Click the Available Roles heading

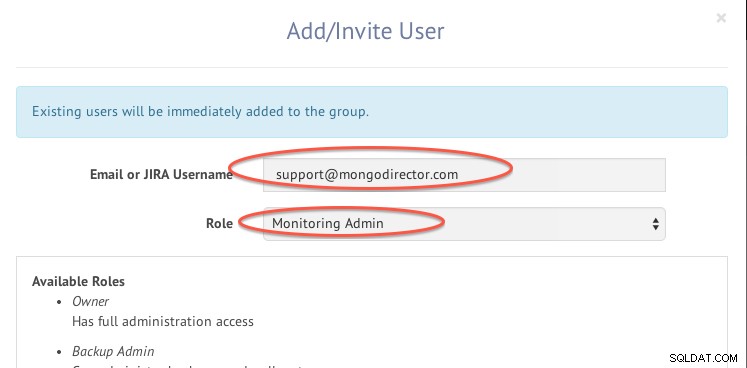78,281
